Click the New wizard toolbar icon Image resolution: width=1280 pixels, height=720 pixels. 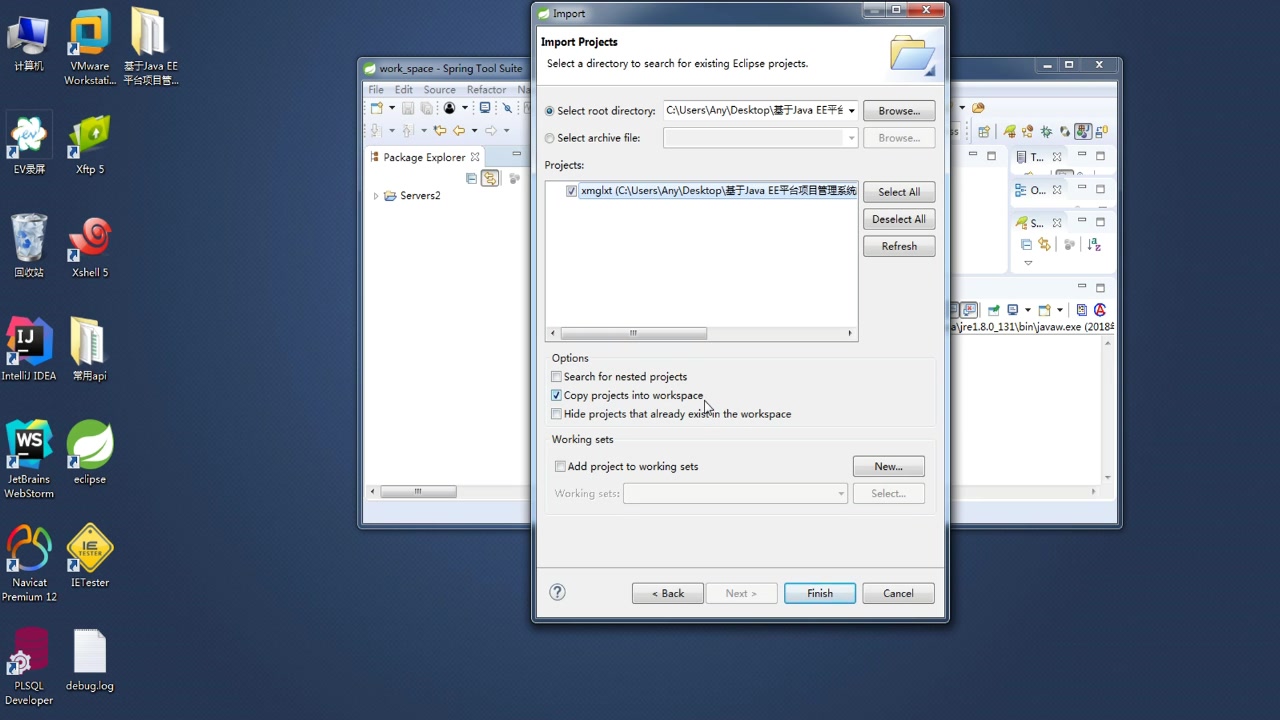377,107
